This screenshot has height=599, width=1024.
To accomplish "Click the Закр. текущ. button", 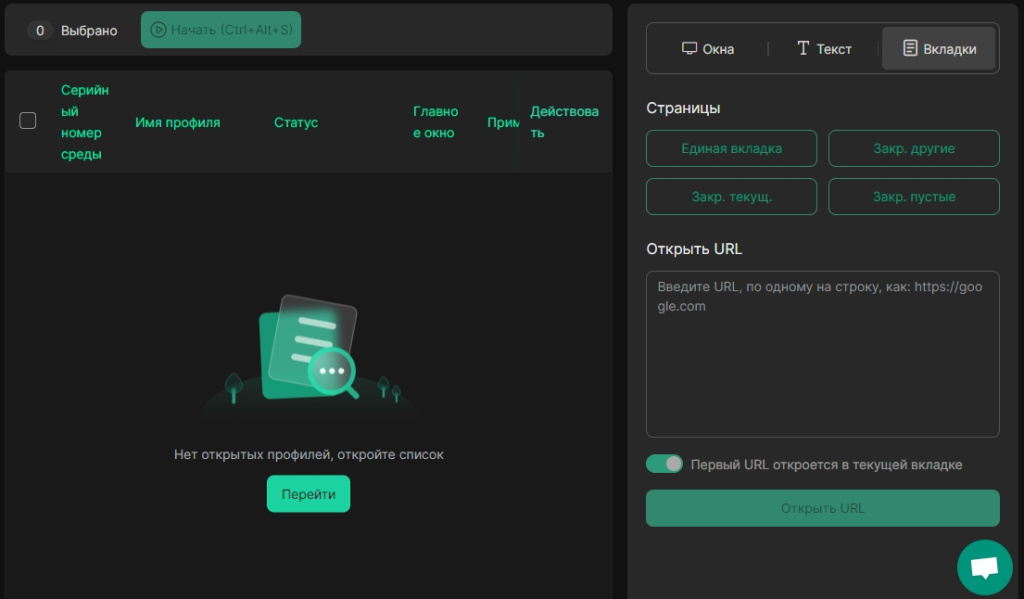I will click(x=731, y=197).
